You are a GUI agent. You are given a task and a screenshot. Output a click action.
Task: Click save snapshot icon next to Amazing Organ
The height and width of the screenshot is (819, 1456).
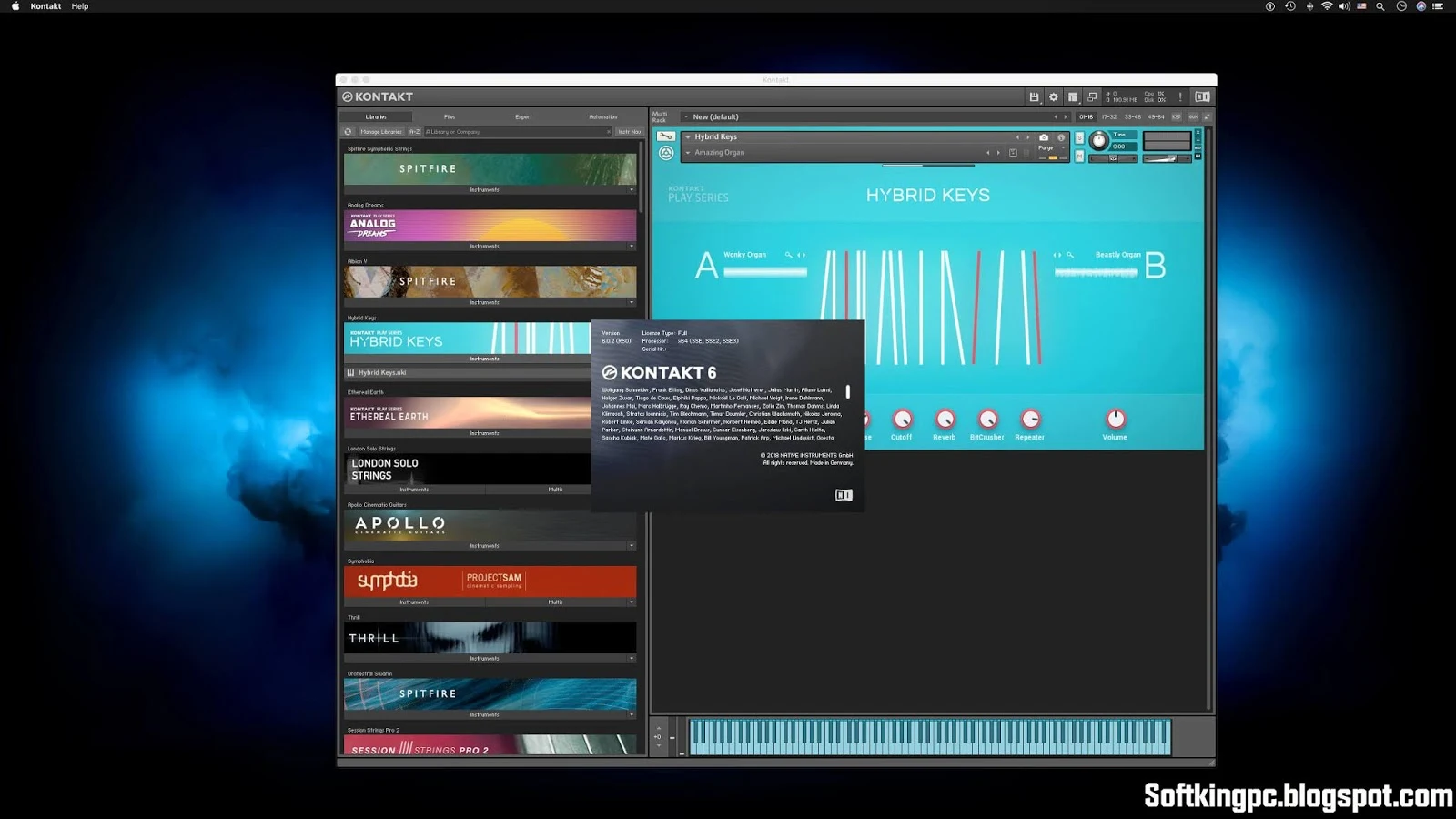pos(1013,153)
